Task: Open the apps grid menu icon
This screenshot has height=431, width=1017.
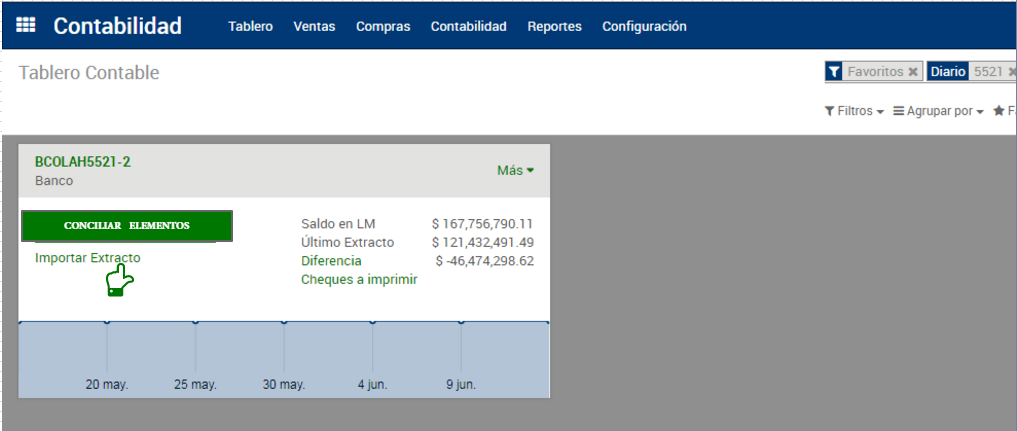Action: click(x=26, y=26)
